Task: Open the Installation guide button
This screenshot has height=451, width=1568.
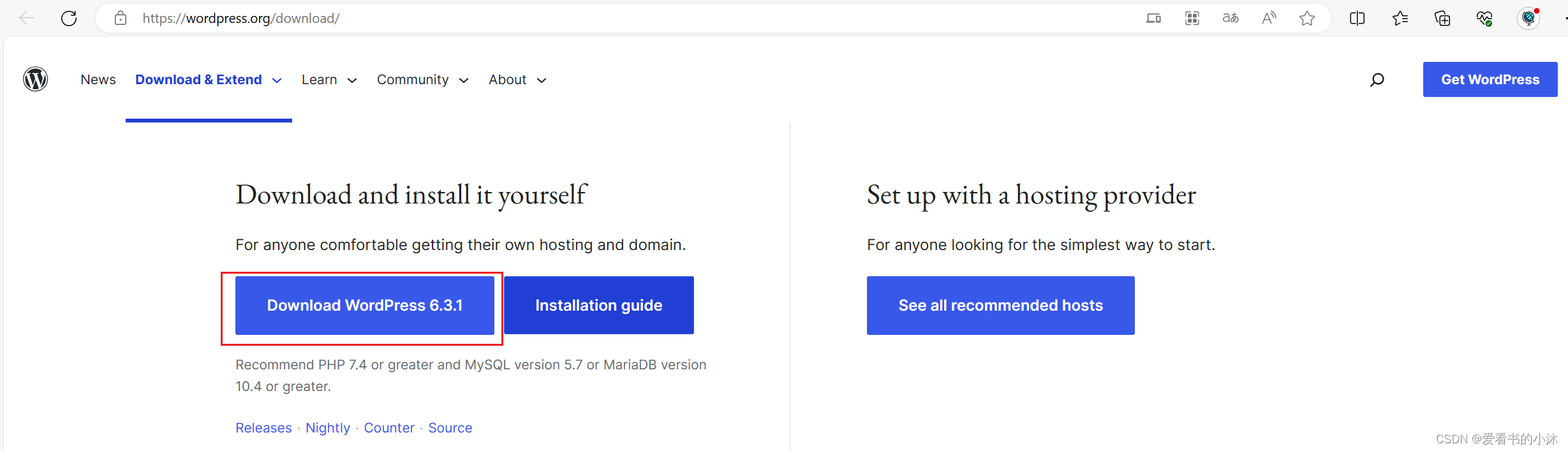Action: [599, 306]
